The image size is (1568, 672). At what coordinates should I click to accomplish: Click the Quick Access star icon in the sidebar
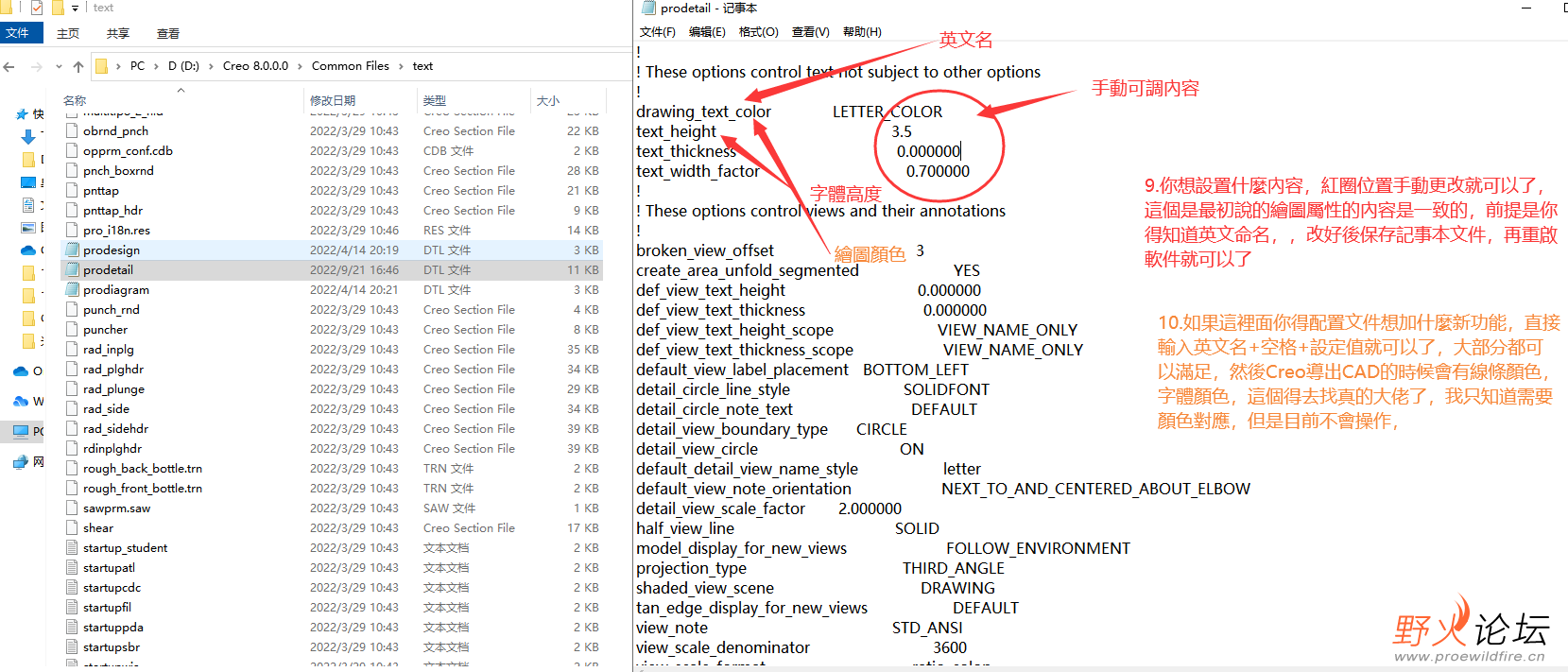22,114
